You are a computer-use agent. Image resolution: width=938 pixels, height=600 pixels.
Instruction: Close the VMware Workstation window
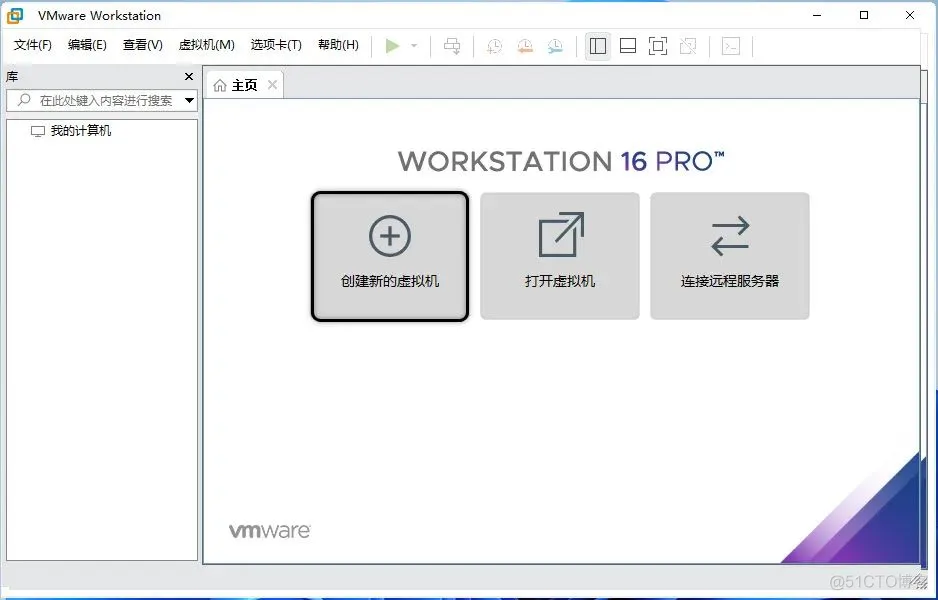910,16
